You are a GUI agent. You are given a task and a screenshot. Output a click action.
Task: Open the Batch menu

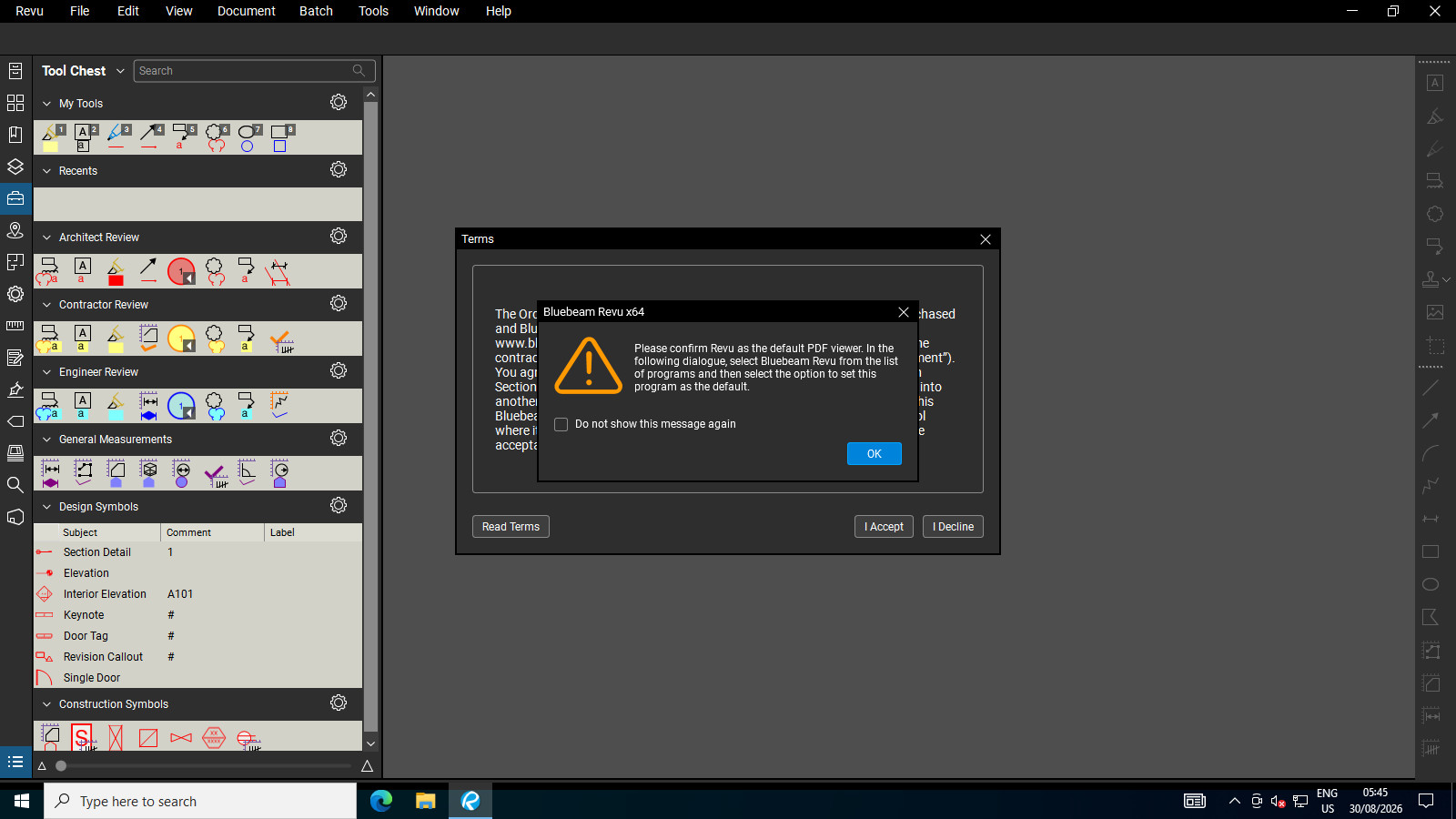[316, 11]
